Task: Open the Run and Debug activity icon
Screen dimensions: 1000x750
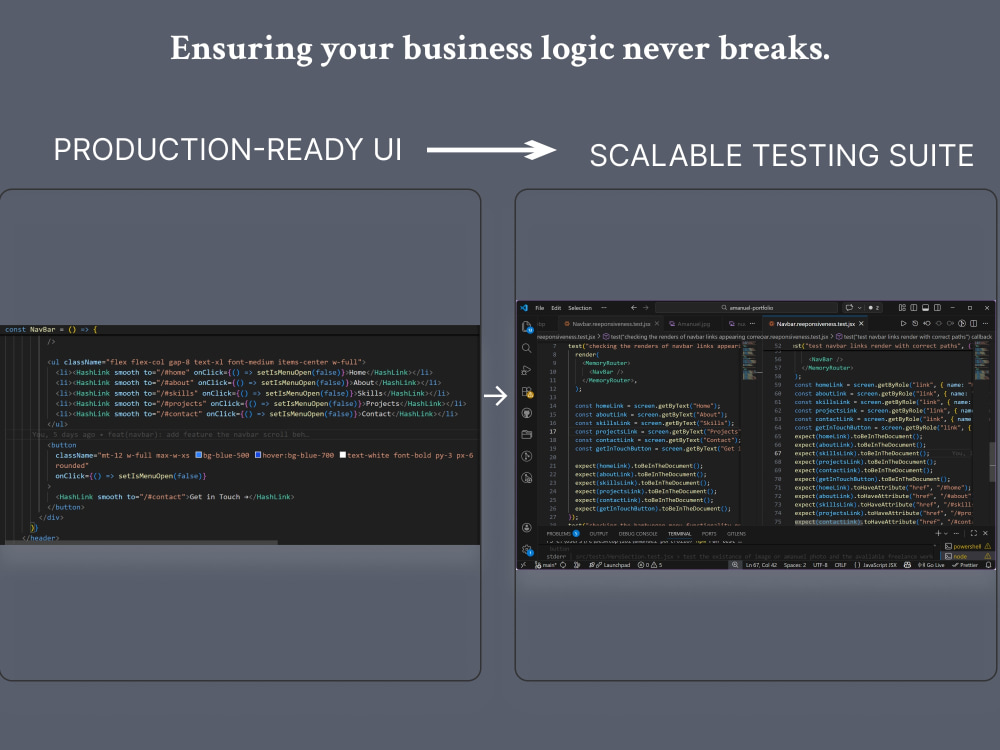Action: (527, 370)
